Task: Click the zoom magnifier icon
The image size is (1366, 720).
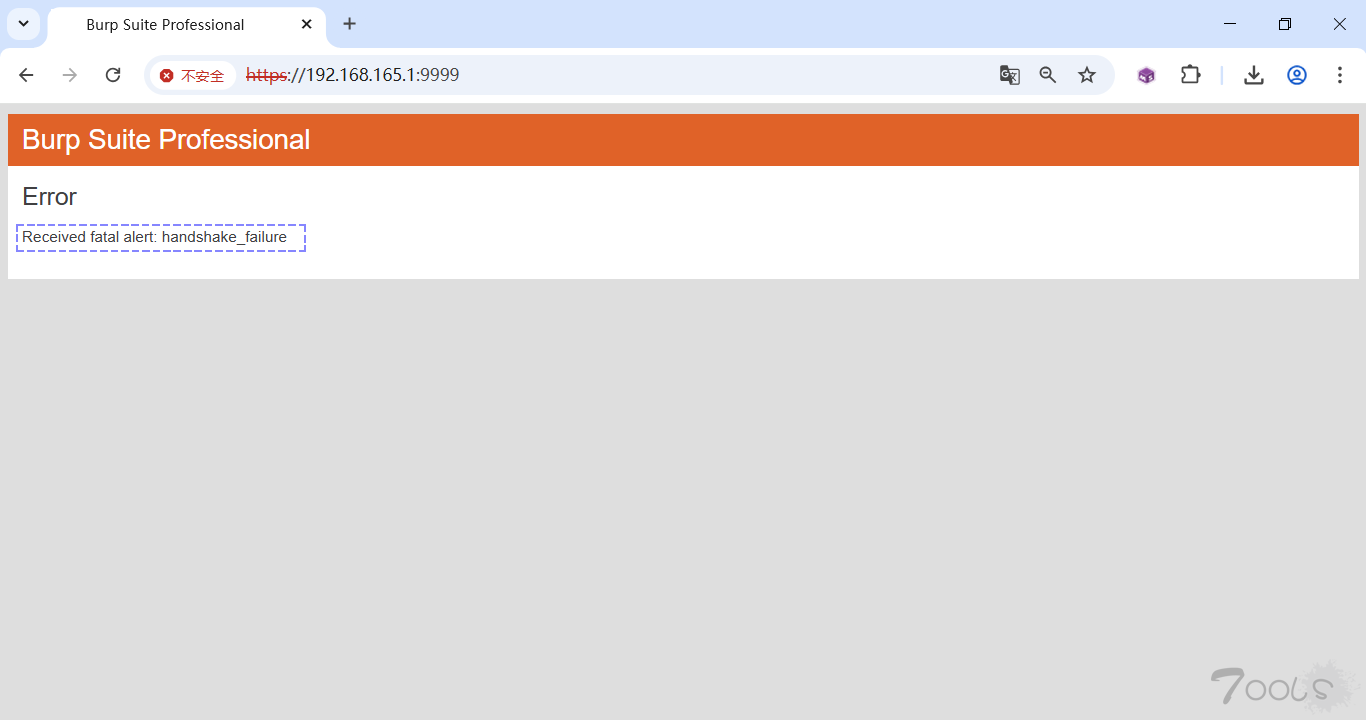Action: coord(1048,75)
